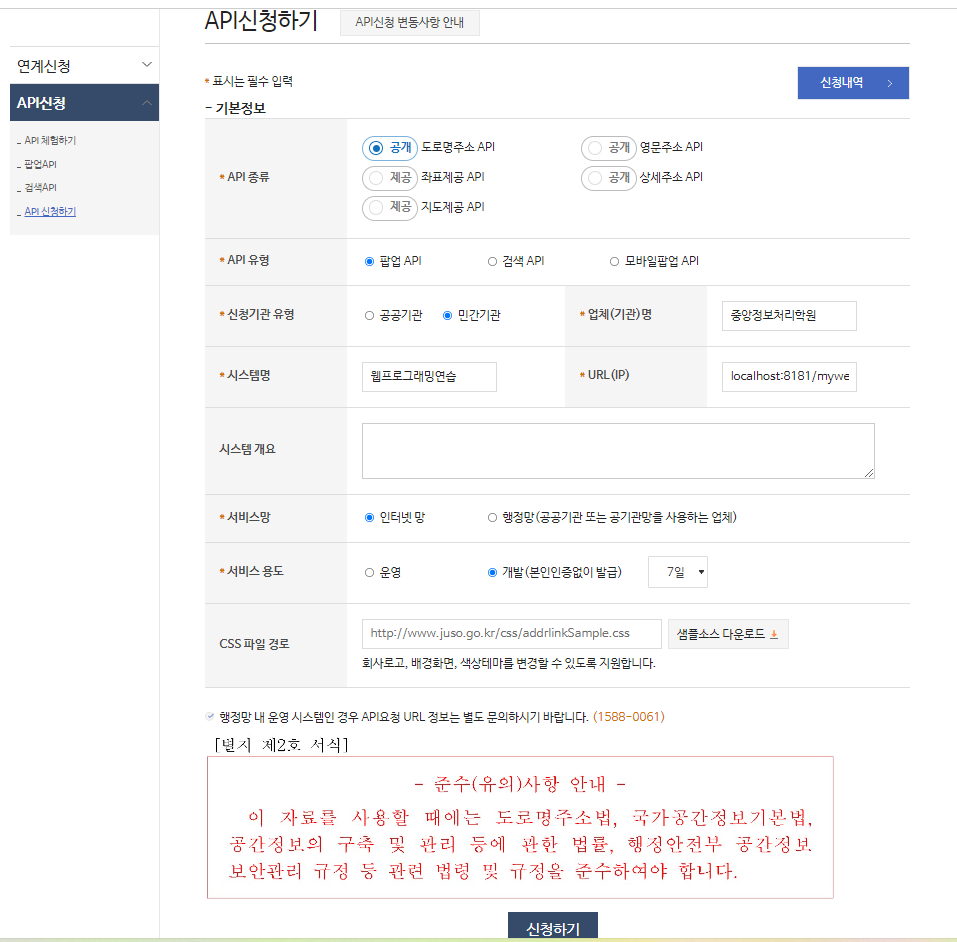Image resolution: width=957 pixels, height=942 pixels.
Task: Click the 시스템 개요 text area
Action: click(618, 451)
